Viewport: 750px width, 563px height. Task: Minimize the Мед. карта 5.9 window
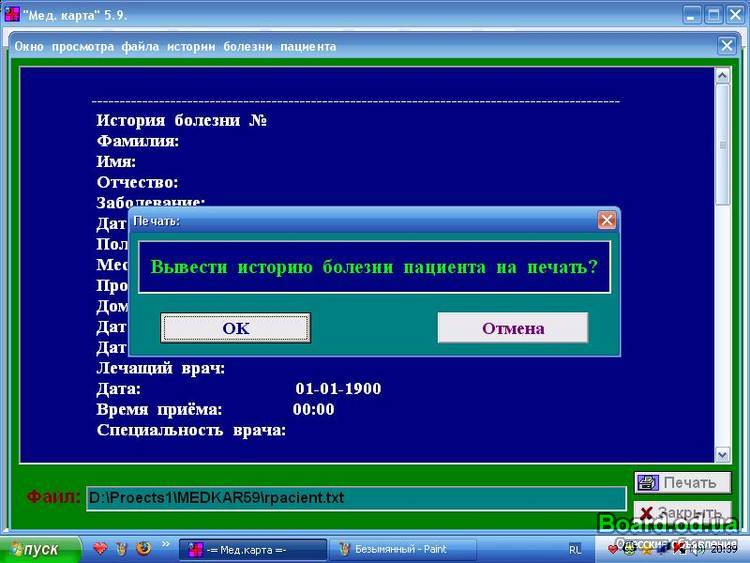(x=692, y=14)
